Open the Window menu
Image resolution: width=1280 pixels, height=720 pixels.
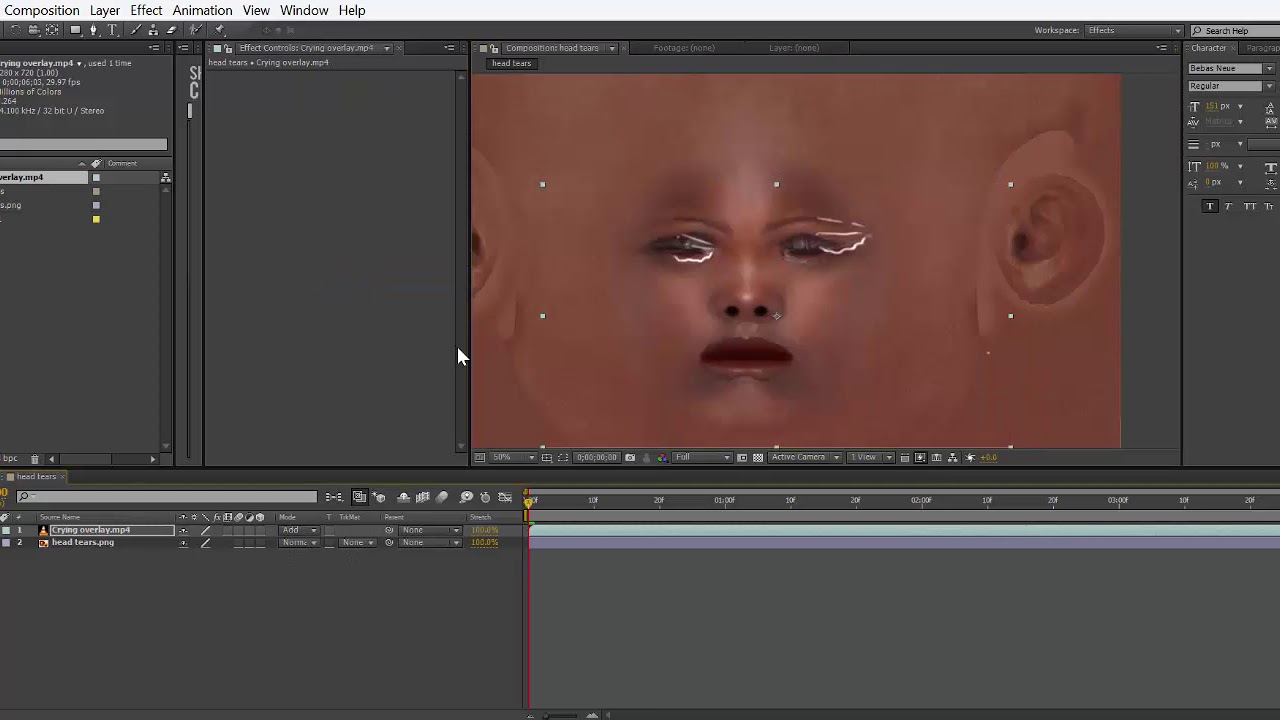tap(304, 10)
